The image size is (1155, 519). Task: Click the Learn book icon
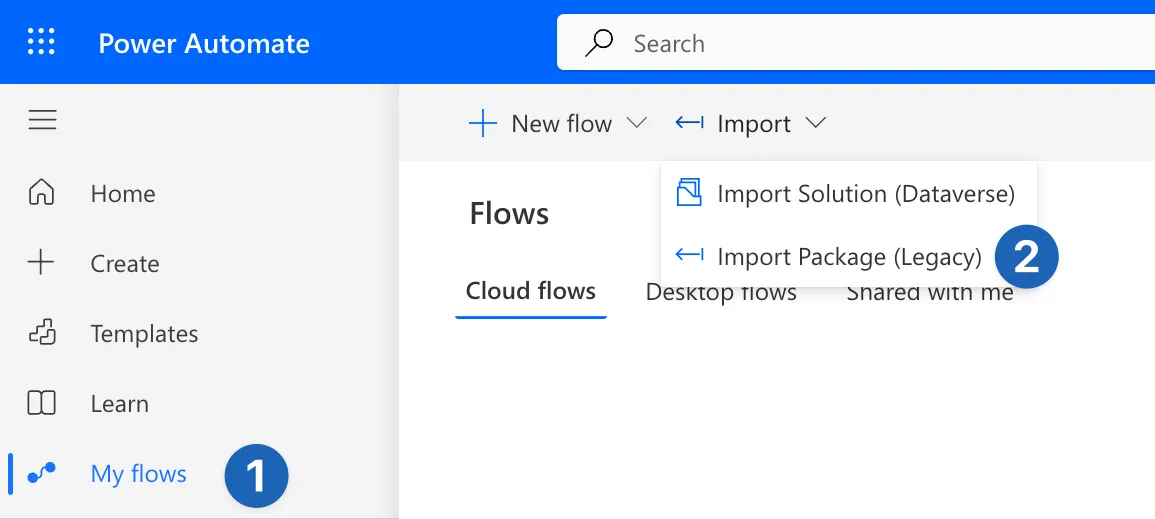[41, 403]
